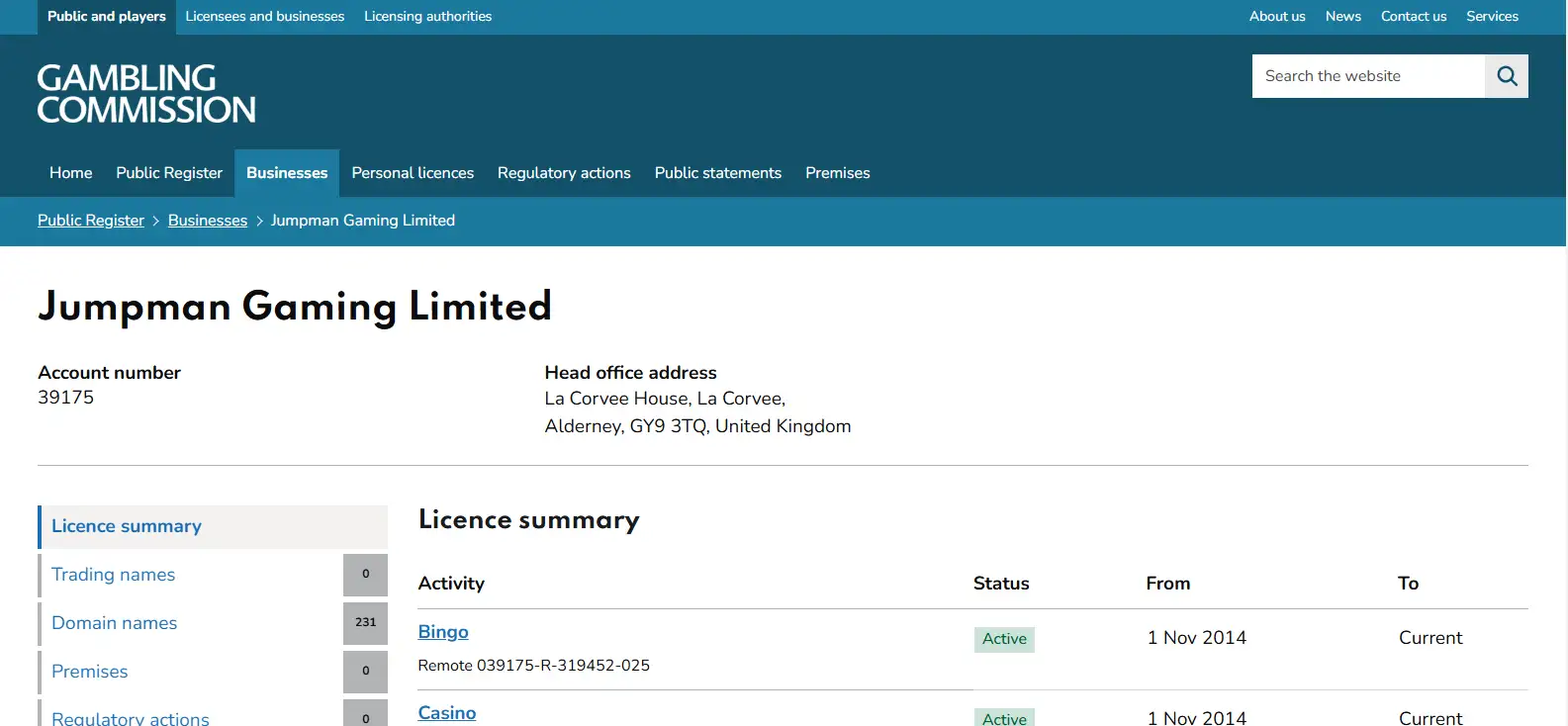Click the From column header
1568x726 pixels.
1168,584
